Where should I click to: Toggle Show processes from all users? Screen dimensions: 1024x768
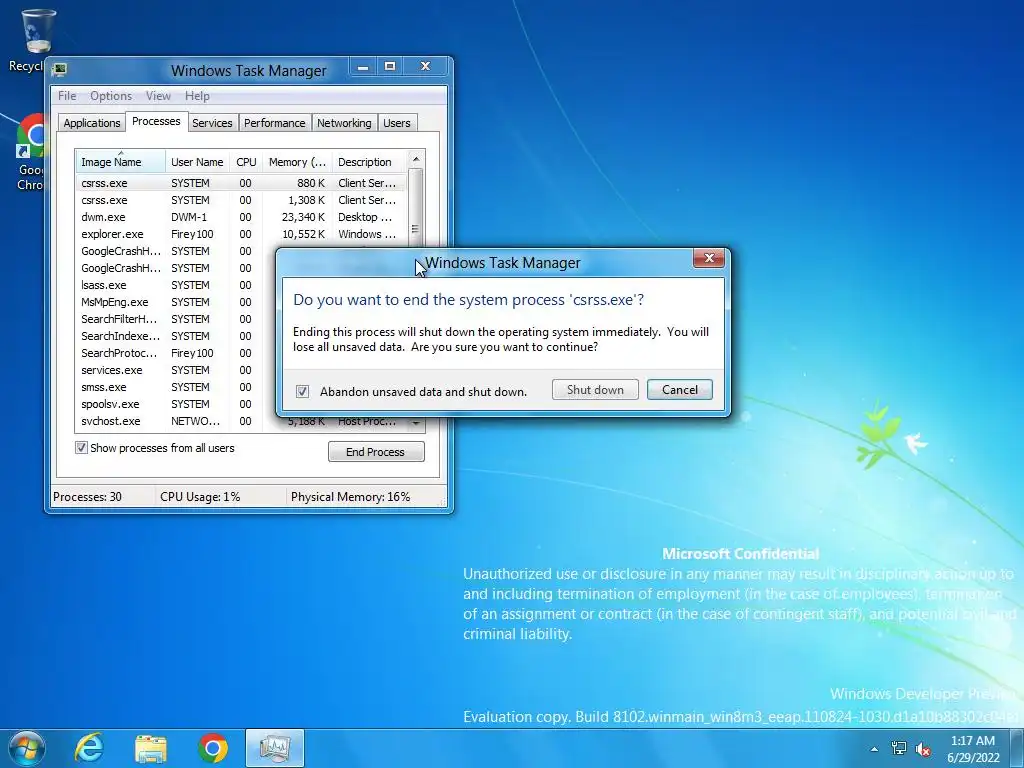pos(81,448)
